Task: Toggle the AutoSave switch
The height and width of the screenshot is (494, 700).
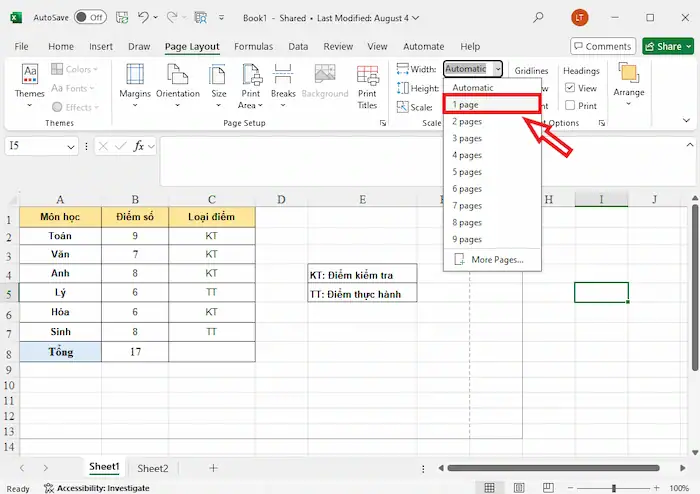Action: pos(91,17)
